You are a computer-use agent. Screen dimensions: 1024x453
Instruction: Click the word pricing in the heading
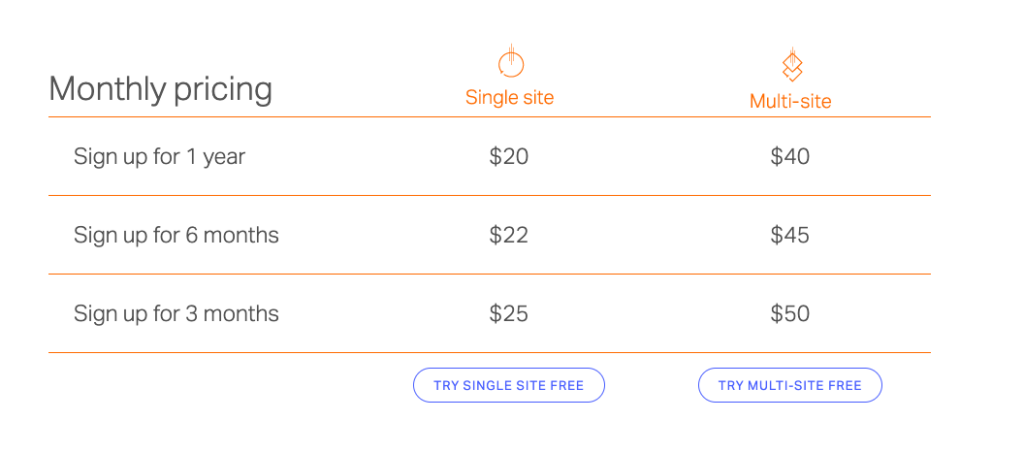223,91
